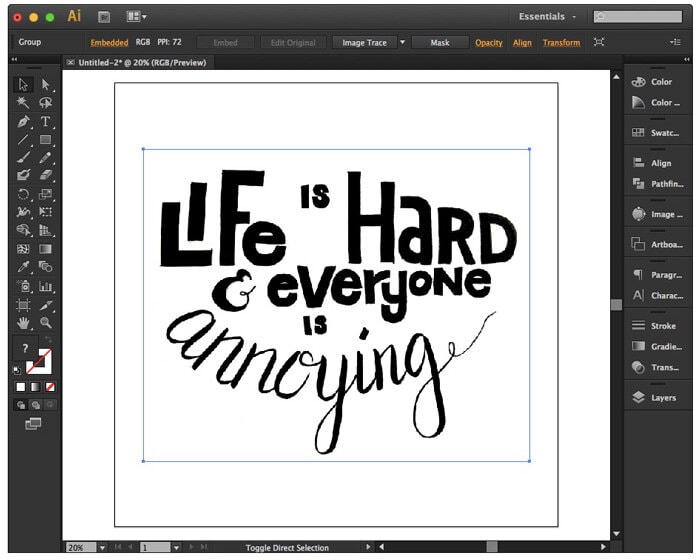Select the Pencil tool
700x560 pixels.
(x=45, y=157)
